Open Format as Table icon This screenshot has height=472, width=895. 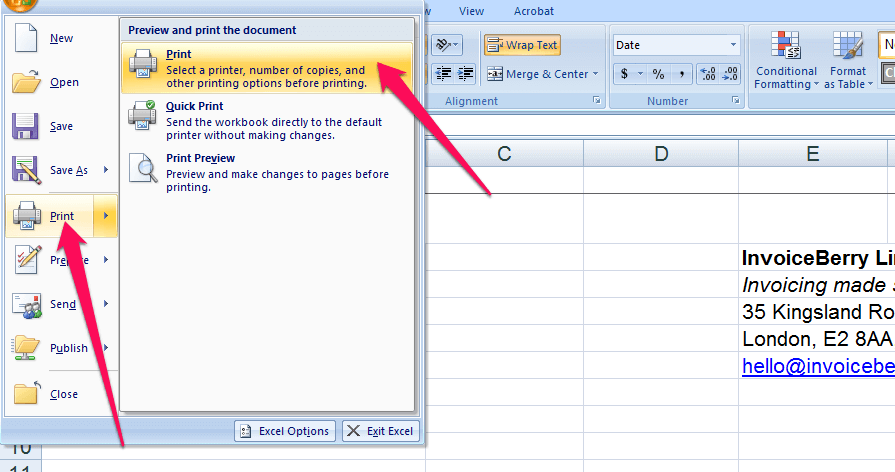[x=848, y=46]
